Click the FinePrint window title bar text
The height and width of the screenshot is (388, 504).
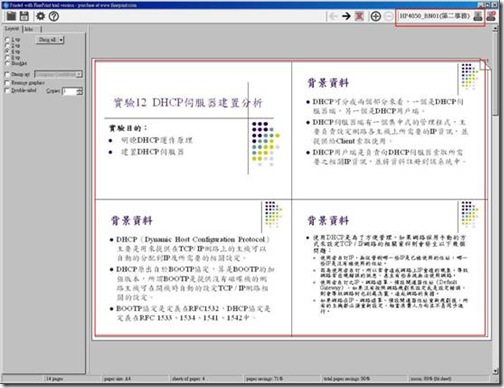tap(73, 5)
